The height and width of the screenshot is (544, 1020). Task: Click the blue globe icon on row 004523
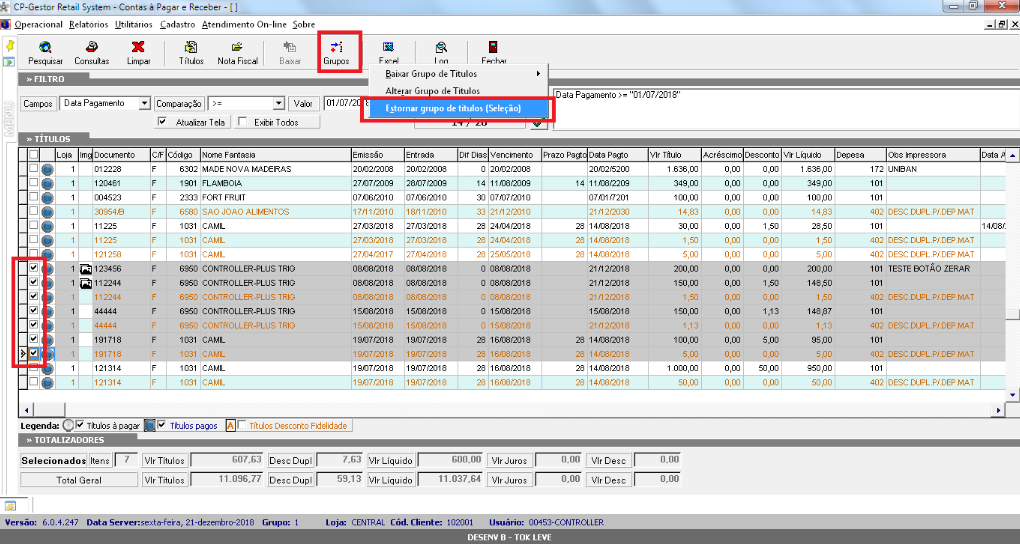click(47, 198)
